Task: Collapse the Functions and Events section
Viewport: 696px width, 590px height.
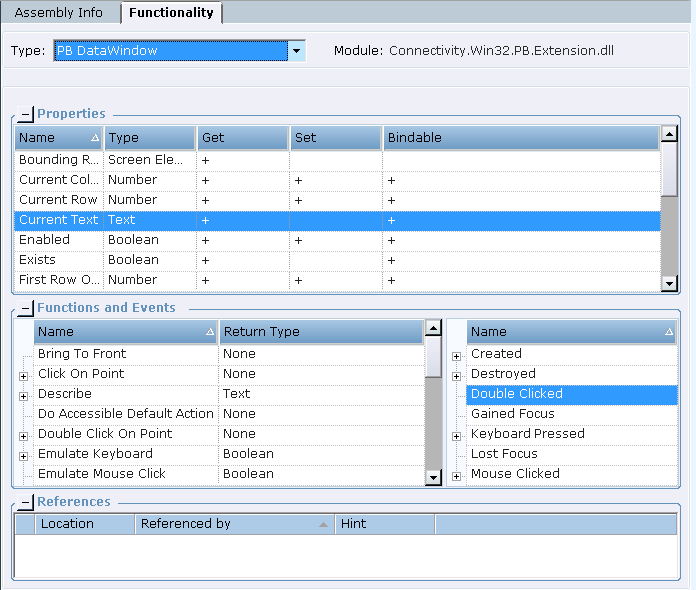Action: [x=25, y=308]
